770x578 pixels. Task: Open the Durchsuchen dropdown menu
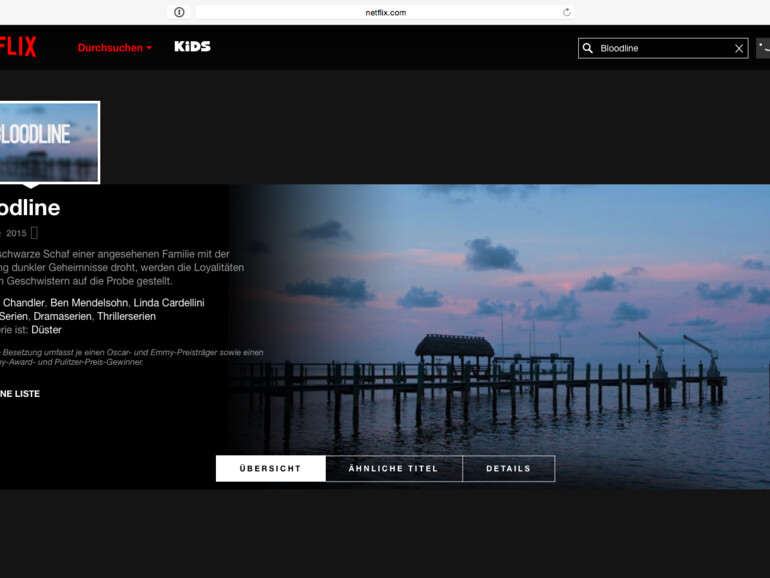click(x=115, y=48)
